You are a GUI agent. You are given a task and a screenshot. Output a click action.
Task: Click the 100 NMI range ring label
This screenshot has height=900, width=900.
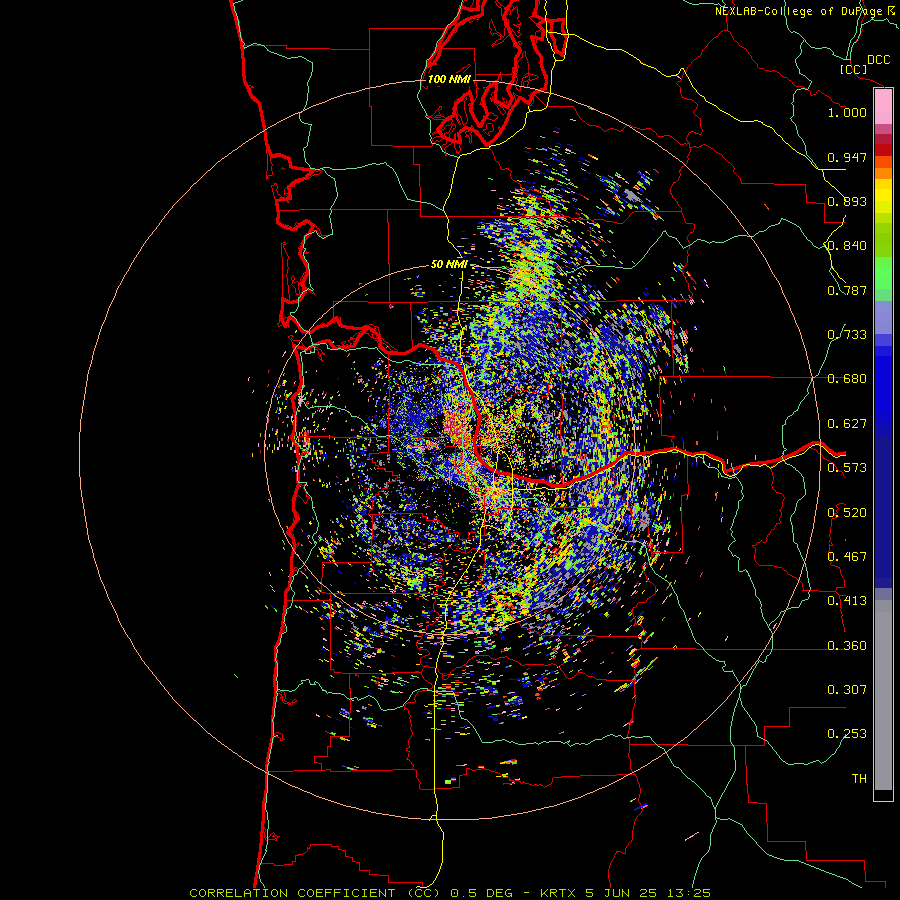point(449,79)
